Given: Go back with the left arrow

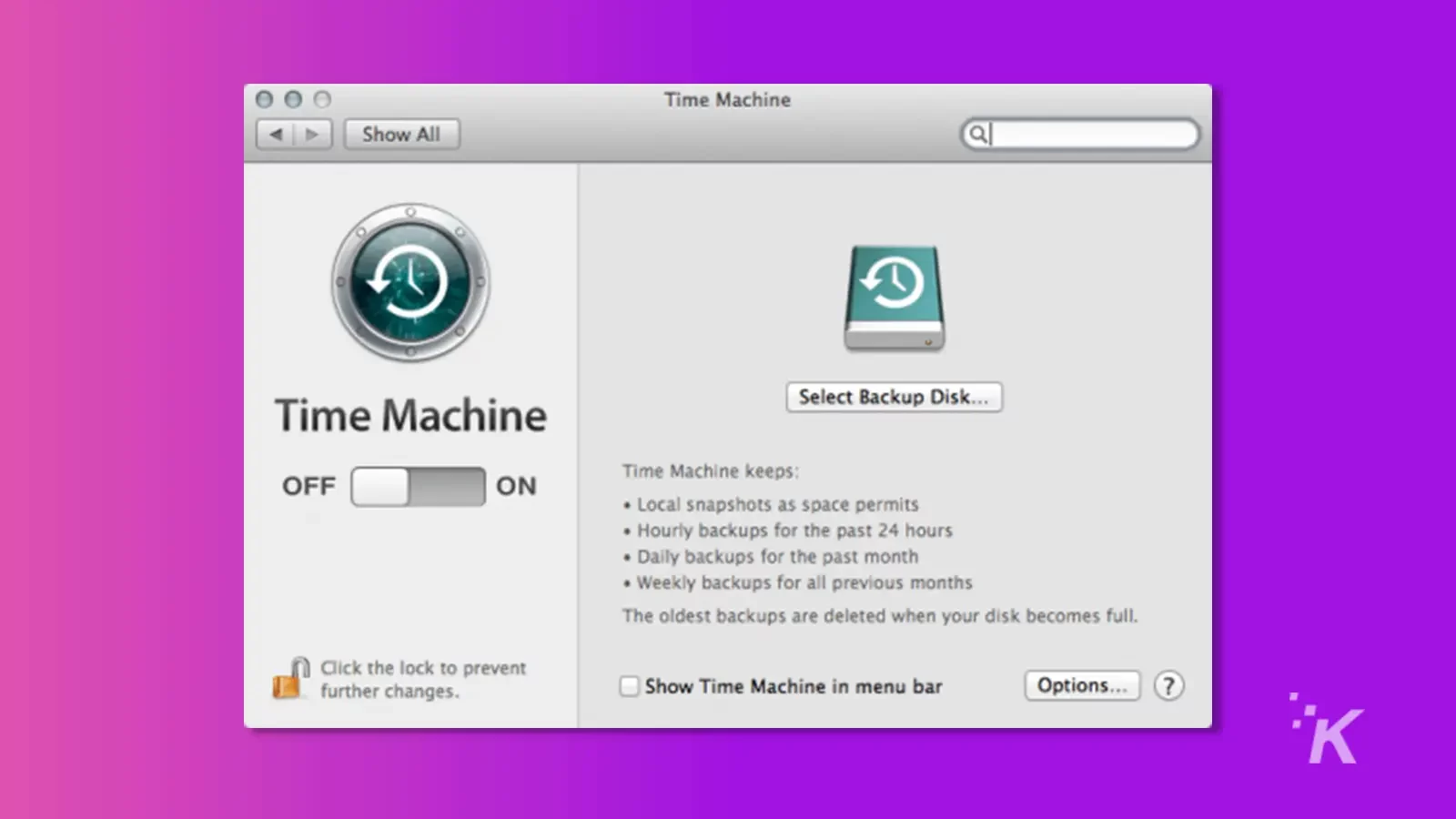Looking at the screenshot, I should coord(276,135).
